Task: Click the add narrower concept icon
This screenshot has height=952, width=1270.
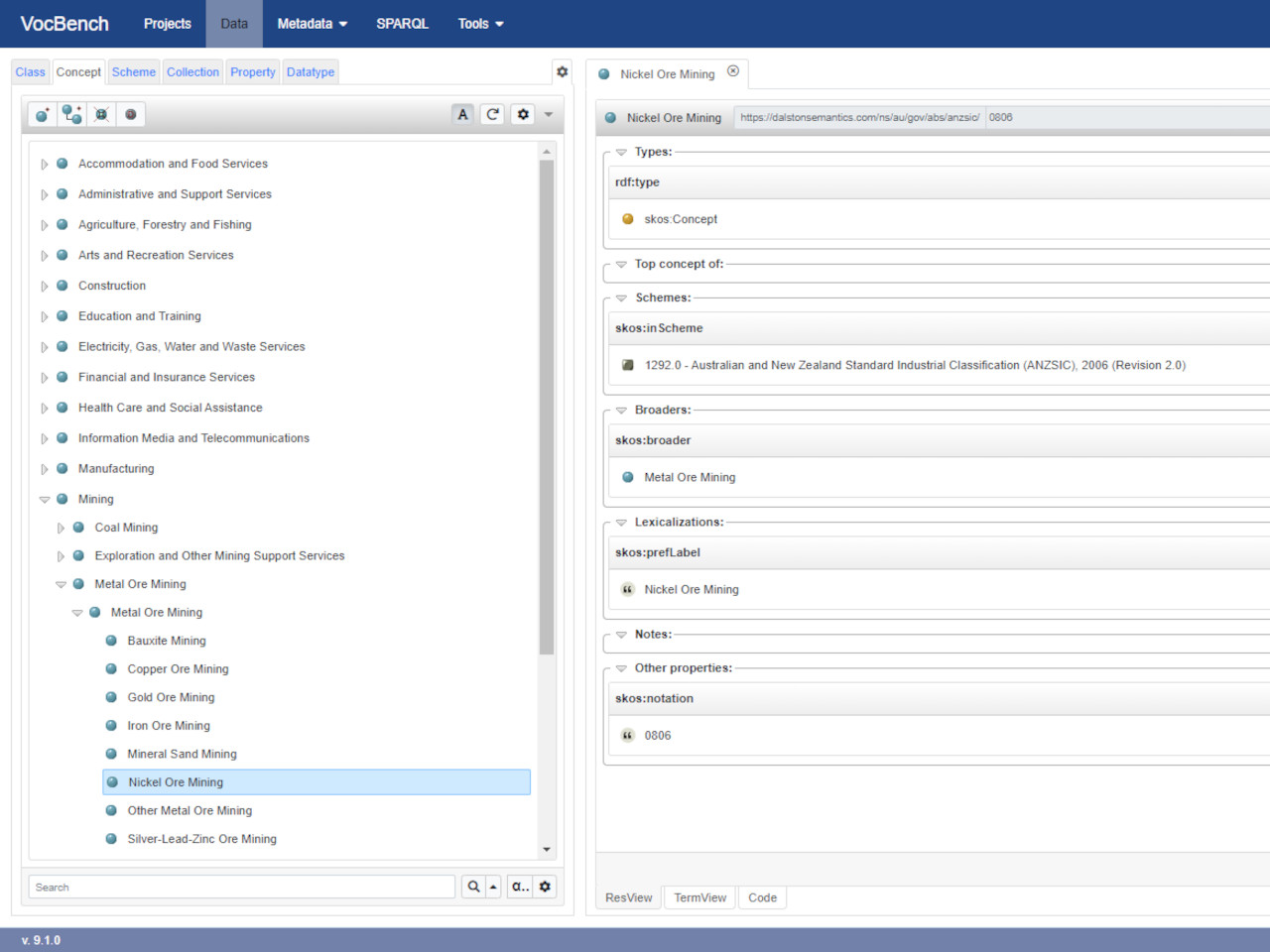Action: tap(71, 115)
